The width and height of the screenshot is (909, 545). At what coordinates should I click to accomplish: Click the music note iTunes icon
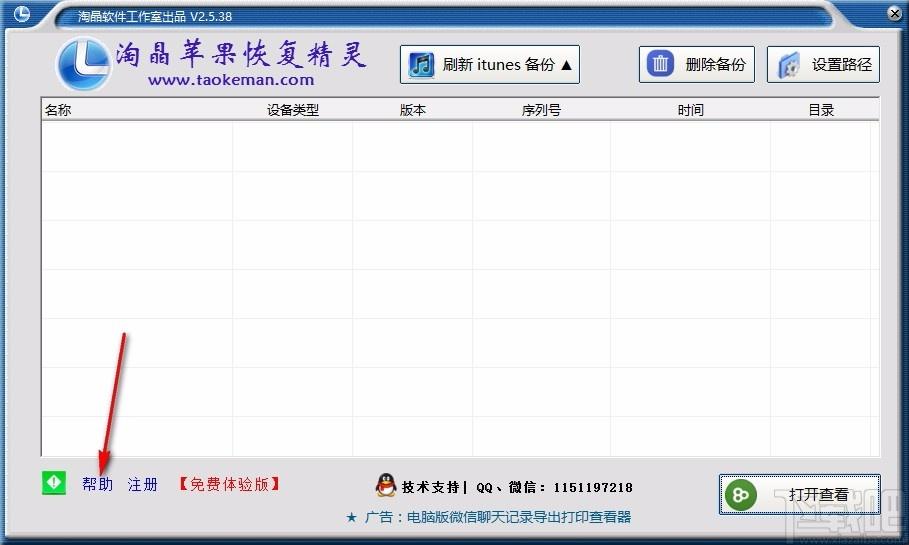point(421,64)
